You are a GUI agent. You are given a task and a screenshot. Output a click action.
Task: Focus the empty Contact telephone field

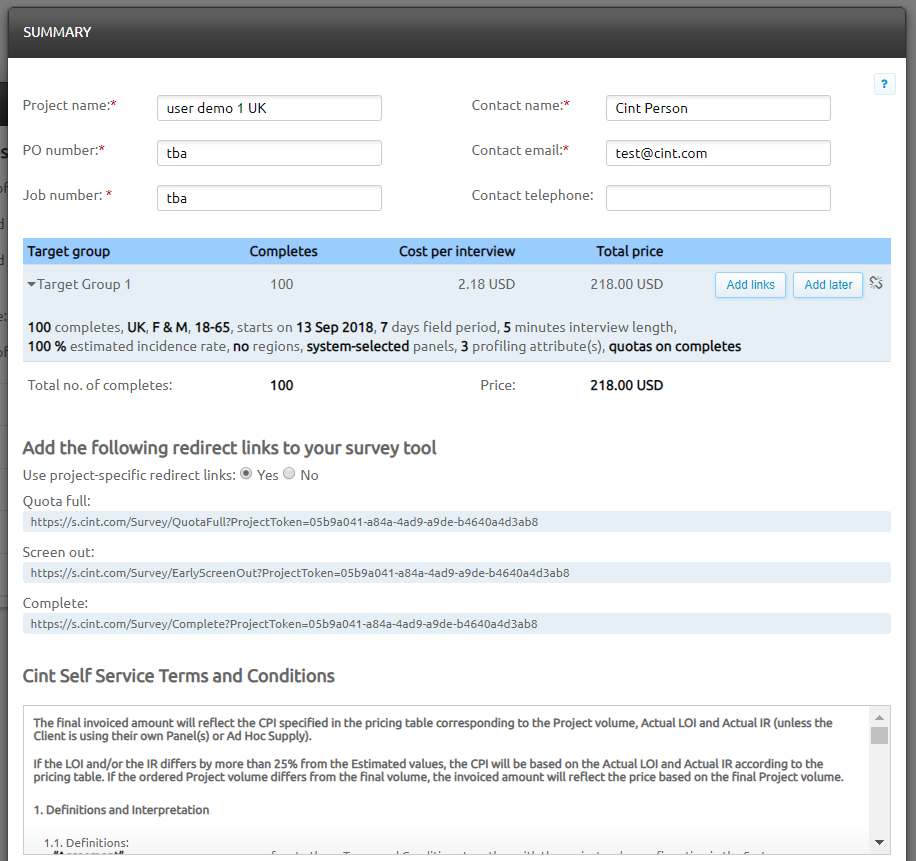[x=717, y=198]
